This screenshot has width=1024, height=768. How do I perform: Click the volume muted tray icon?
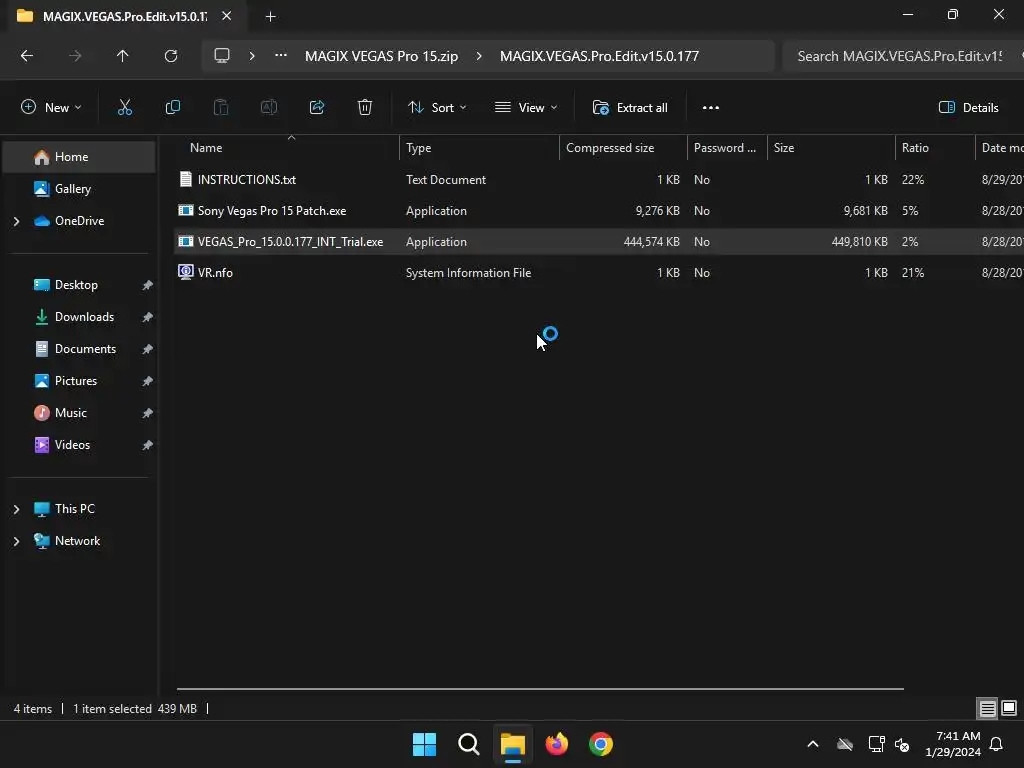coord(903,744)
